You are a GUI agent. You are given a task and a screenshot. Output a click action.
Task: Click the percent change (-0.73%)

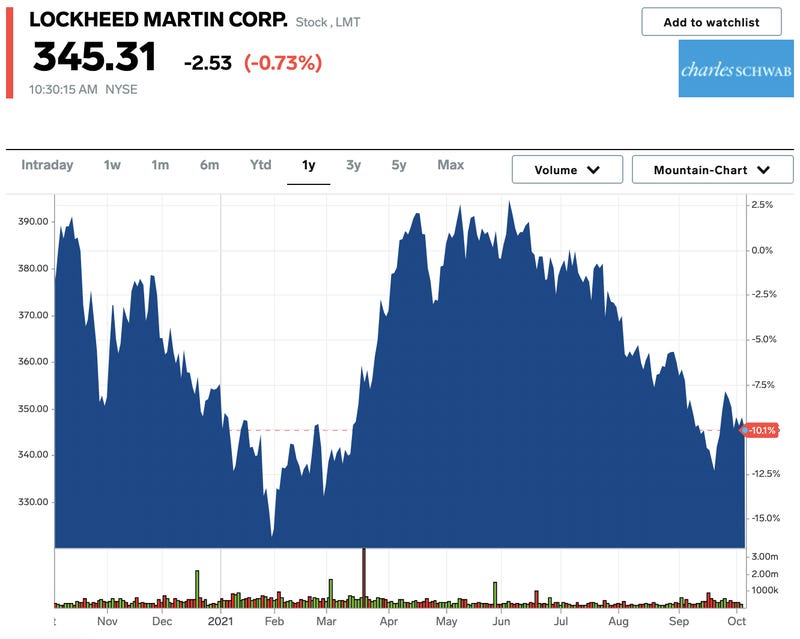pyautogui.click(x=283, y=63)
